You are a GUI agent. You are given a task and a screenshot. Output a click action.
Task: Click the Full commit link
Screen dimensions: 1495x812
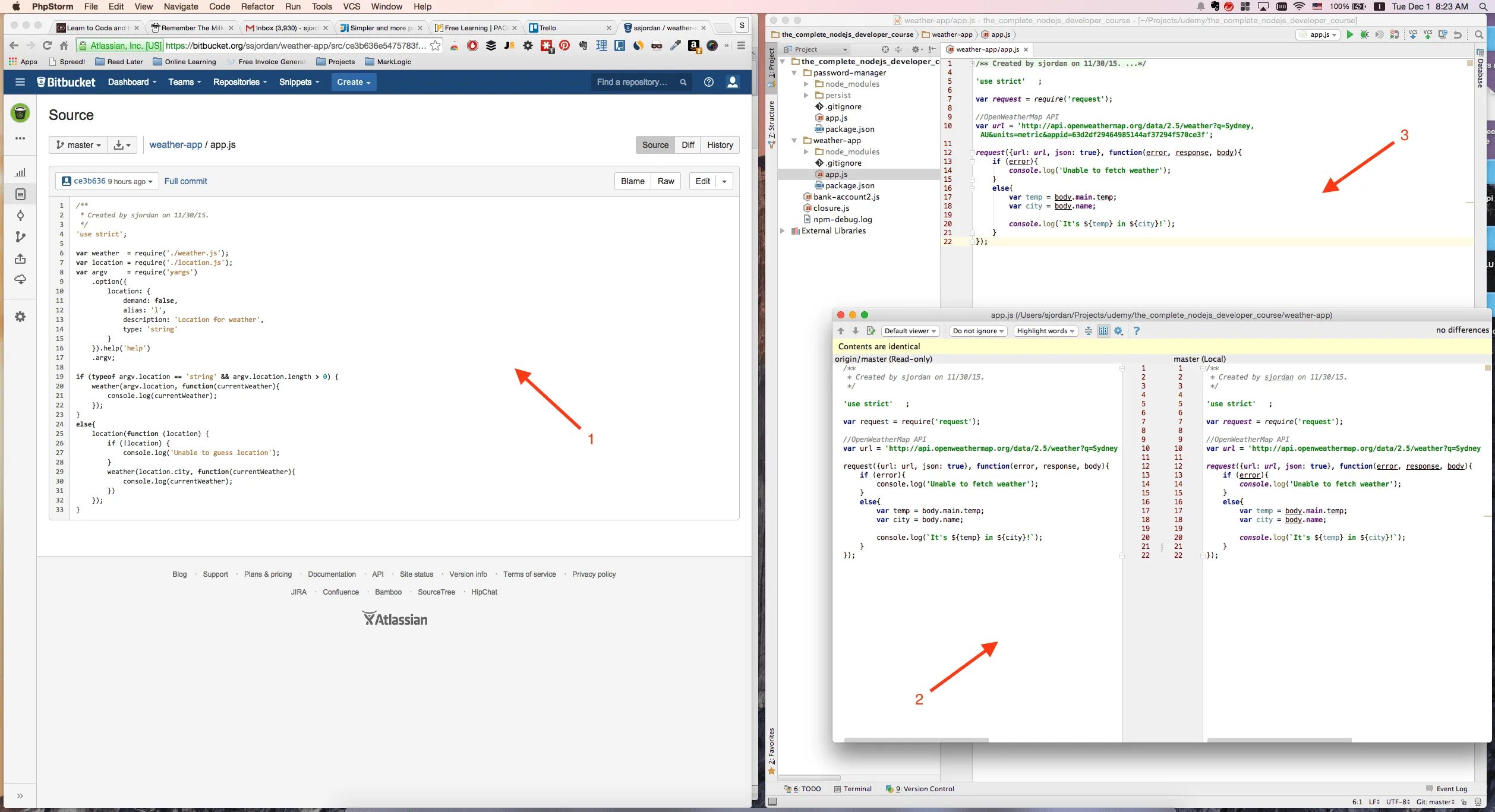pos(185,182)
